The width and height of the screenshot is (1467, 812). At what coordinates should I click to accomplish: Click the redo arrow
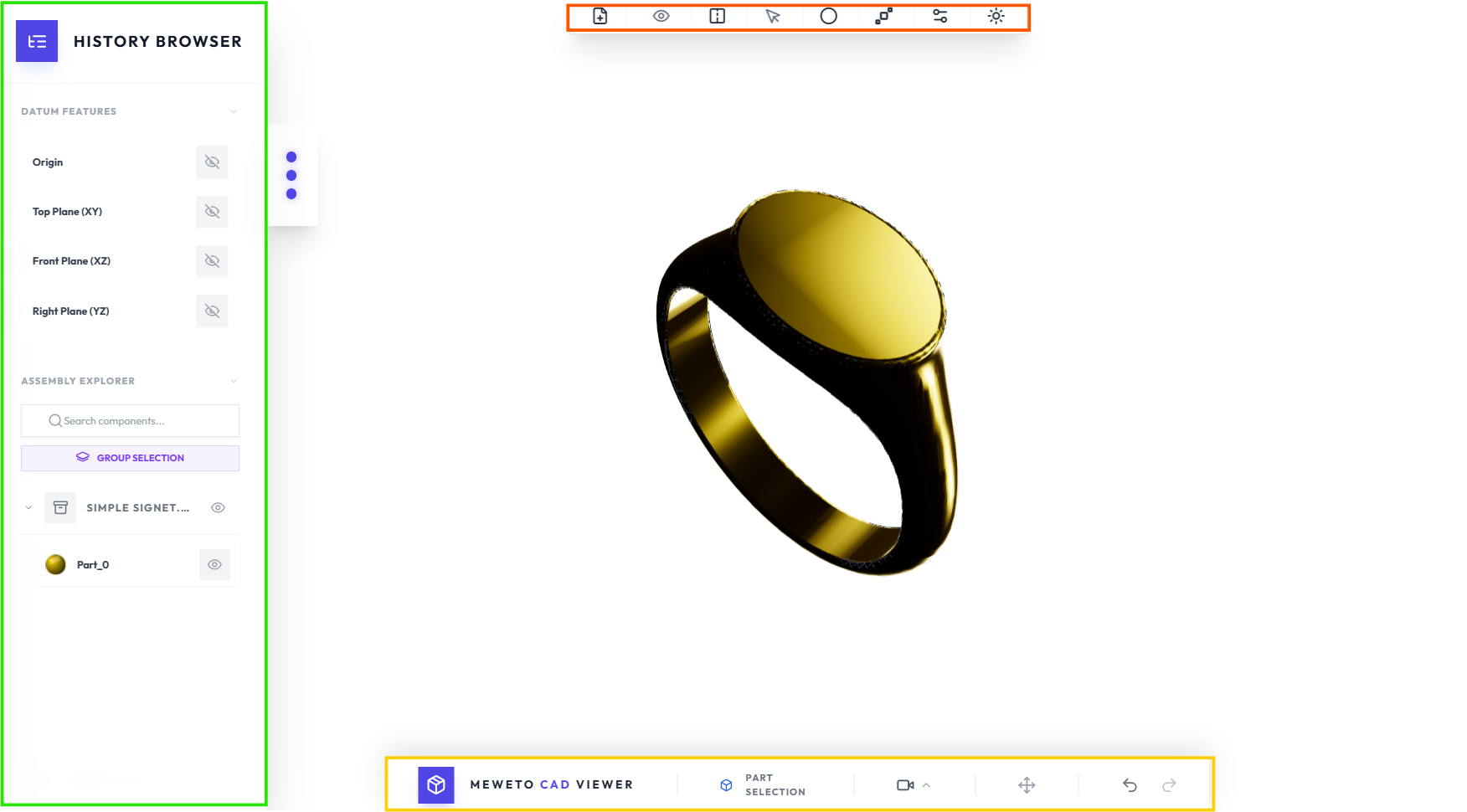coord(1170,785)
